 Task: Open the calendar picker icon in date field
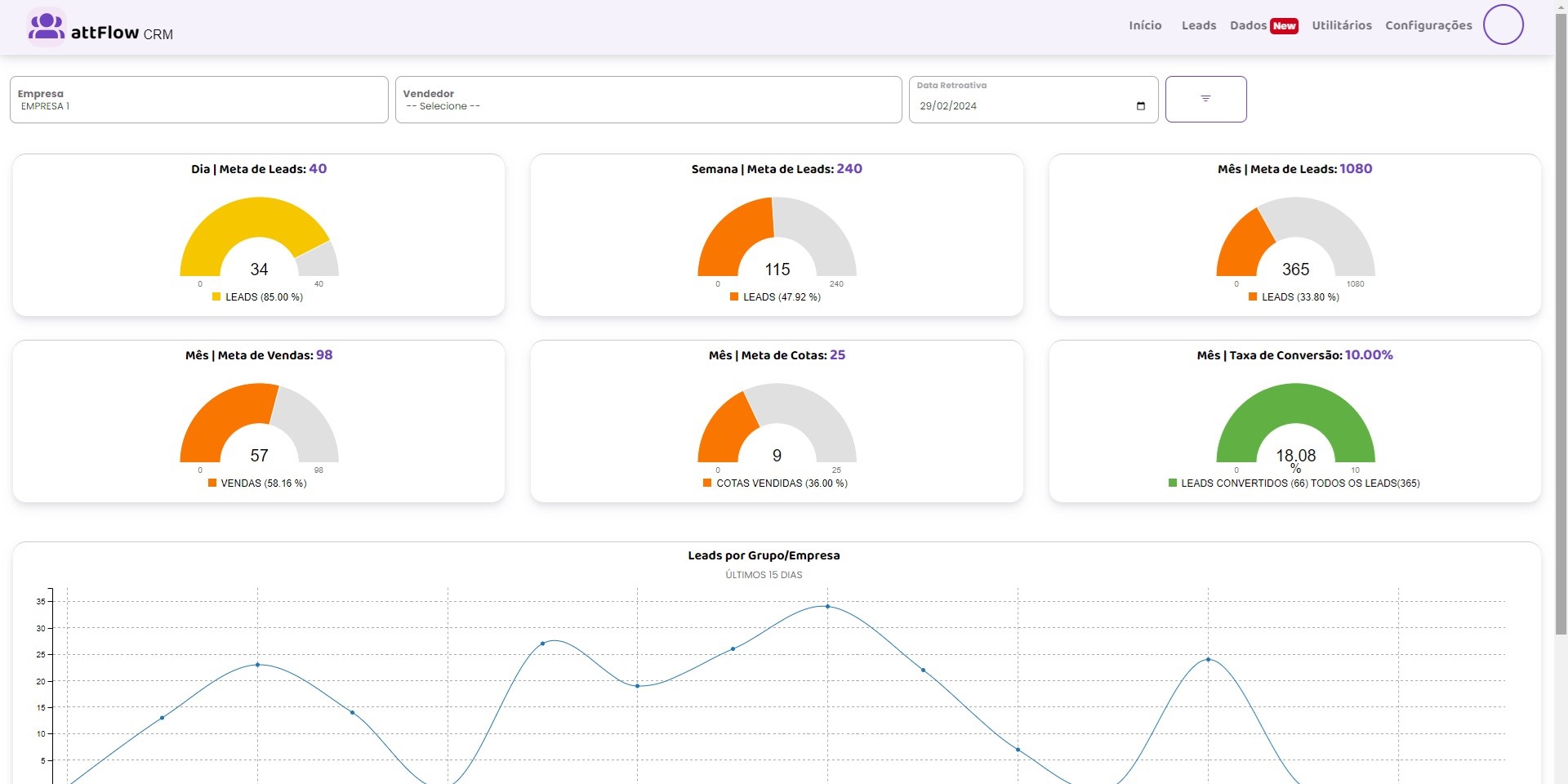(1141, 106)
